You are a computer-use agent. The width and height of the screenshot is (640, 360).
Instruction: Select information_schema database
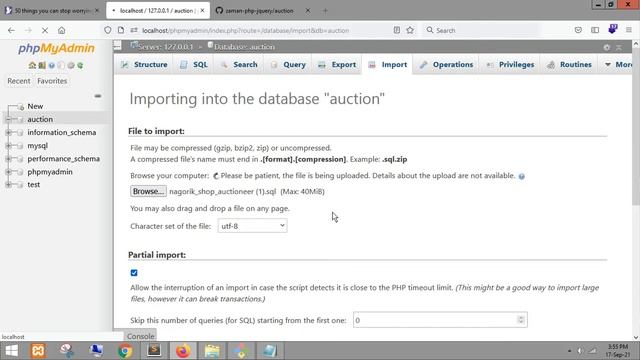click(62, 132)
